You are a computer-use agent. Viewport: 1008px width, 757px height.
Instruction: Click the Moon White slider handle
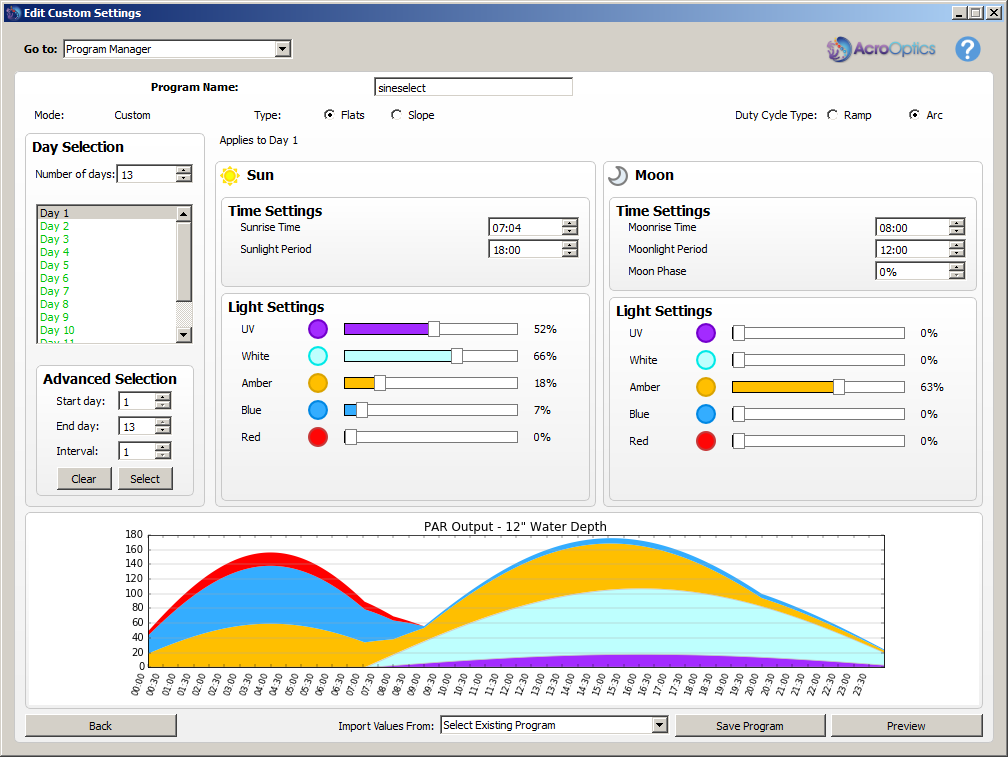[x=739, y=360]
